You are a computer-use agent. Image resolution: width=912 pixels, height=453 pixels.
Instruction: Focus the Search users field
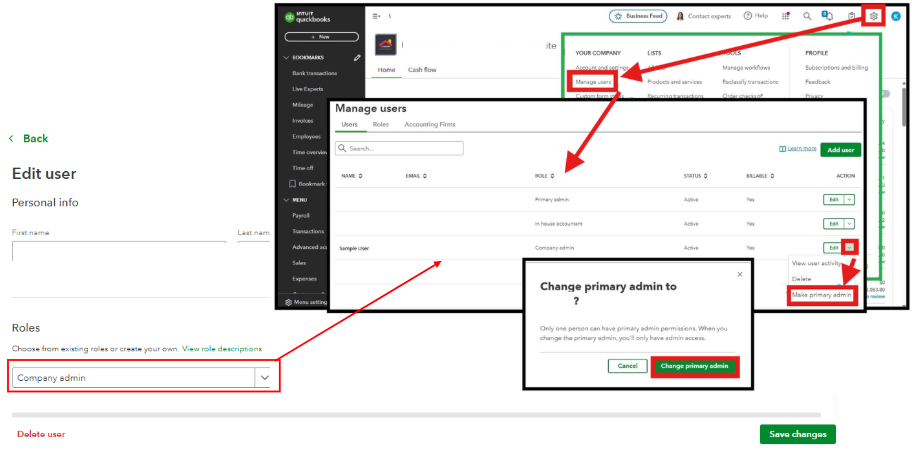(400, 148)
